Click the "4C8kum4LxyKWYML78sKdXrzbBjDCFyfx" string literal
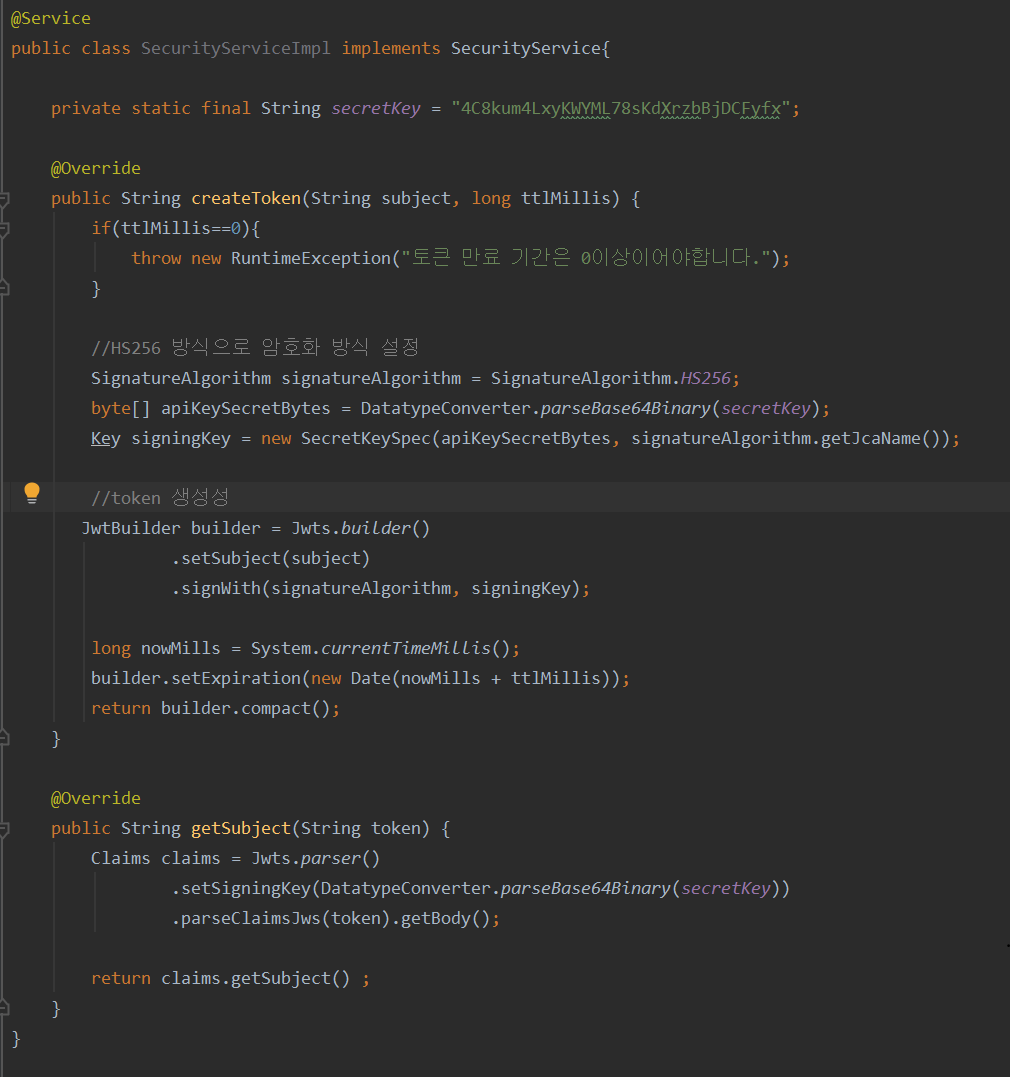This screenshot has height=1077, width=1010. pyautogui.click(x=620, y=109)
